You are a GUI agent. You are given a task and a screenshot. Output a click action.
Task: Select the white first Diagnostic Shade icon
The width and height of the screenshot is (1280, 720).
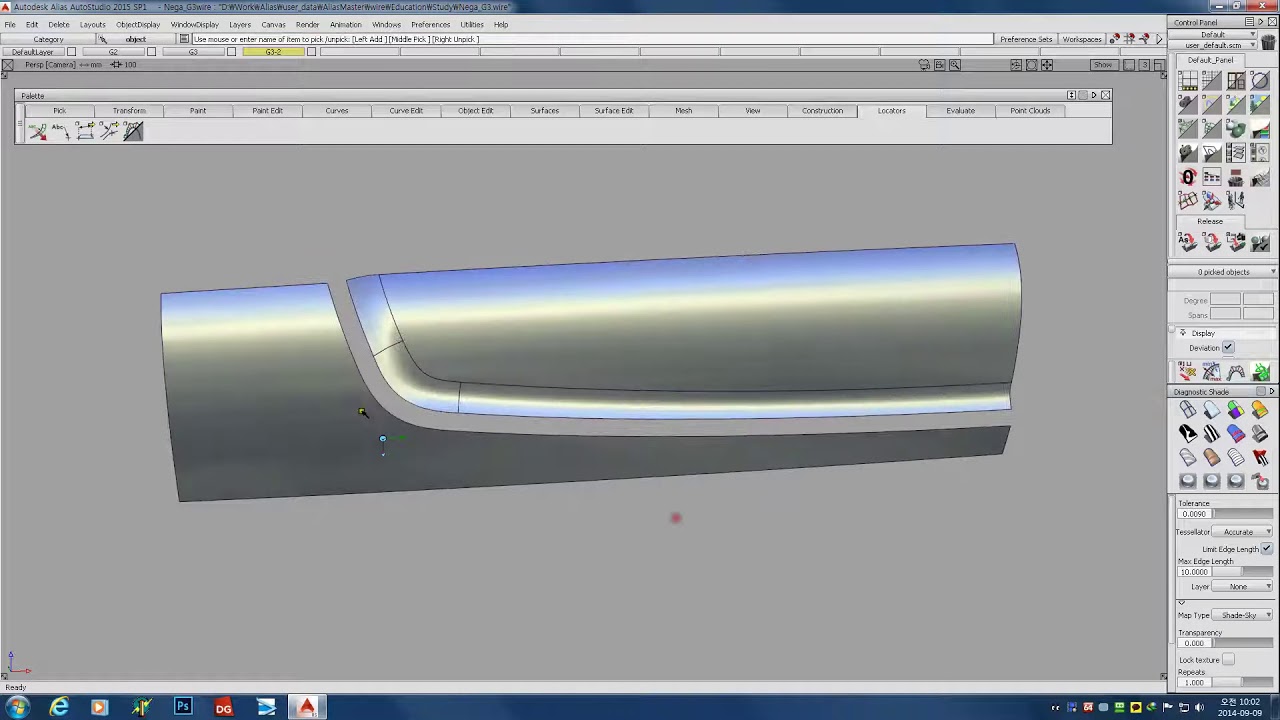coord(1188,410)
